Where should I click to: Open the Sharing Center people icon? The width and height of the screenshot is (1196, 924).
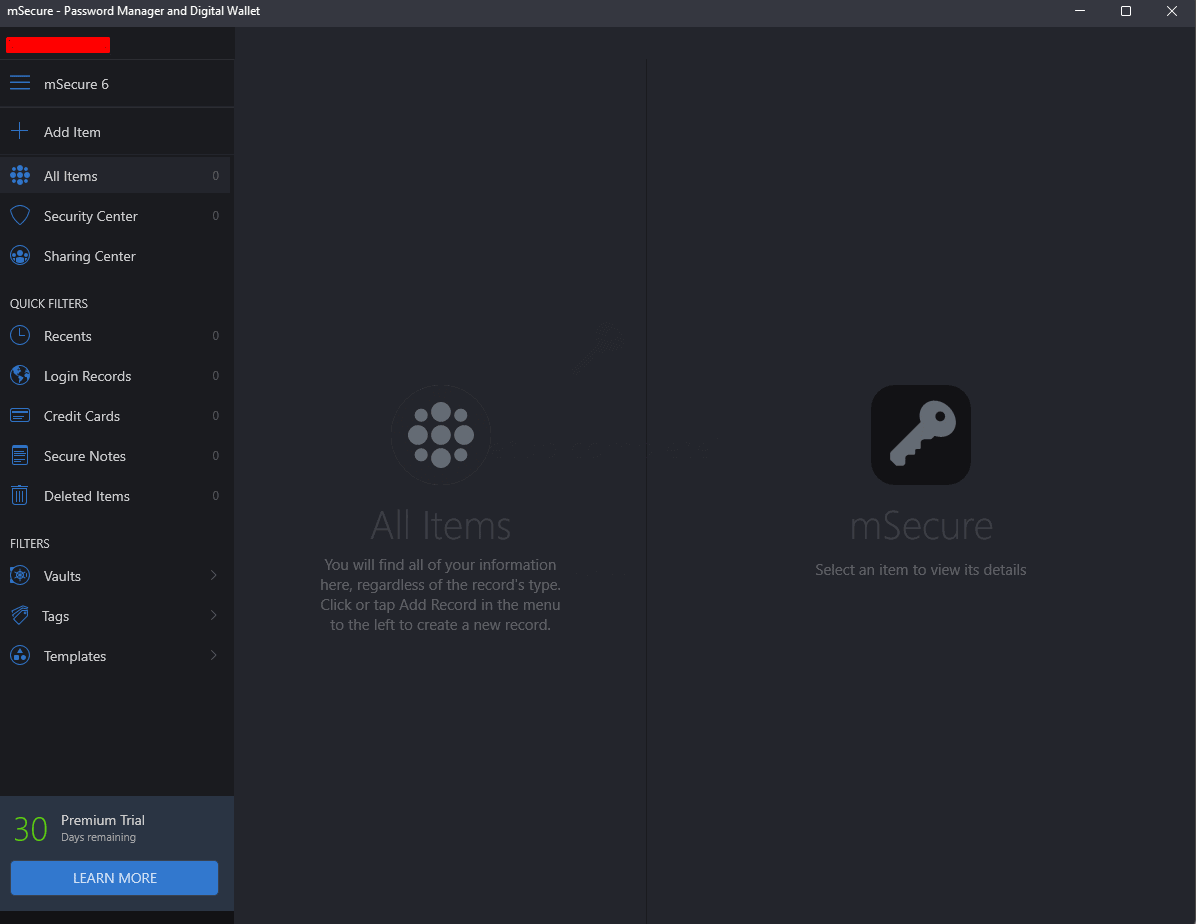point(20,256)
